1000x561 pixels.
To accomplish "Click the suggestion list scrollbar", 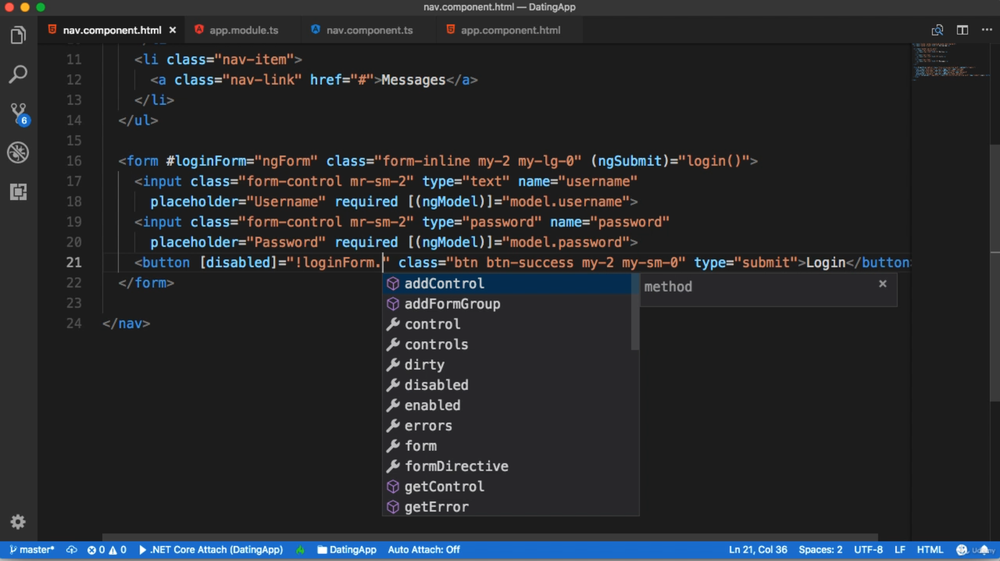I will [635, 312].
